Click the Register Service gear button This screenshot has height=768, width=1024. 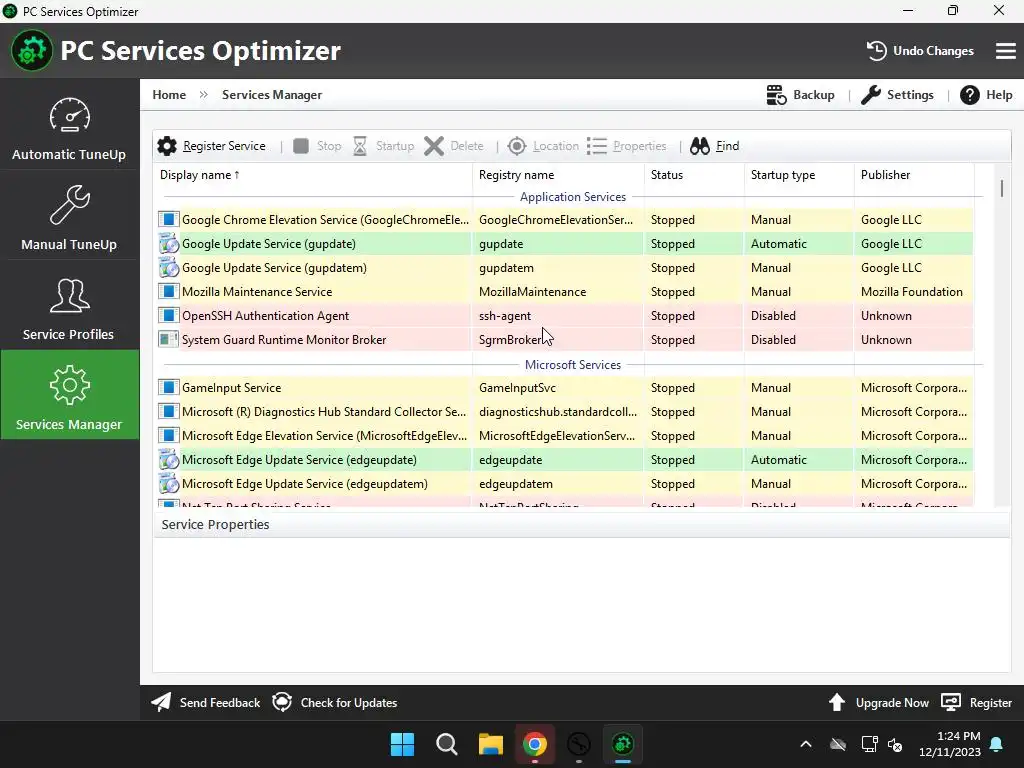pyautogui.click(x=212, y=146)
